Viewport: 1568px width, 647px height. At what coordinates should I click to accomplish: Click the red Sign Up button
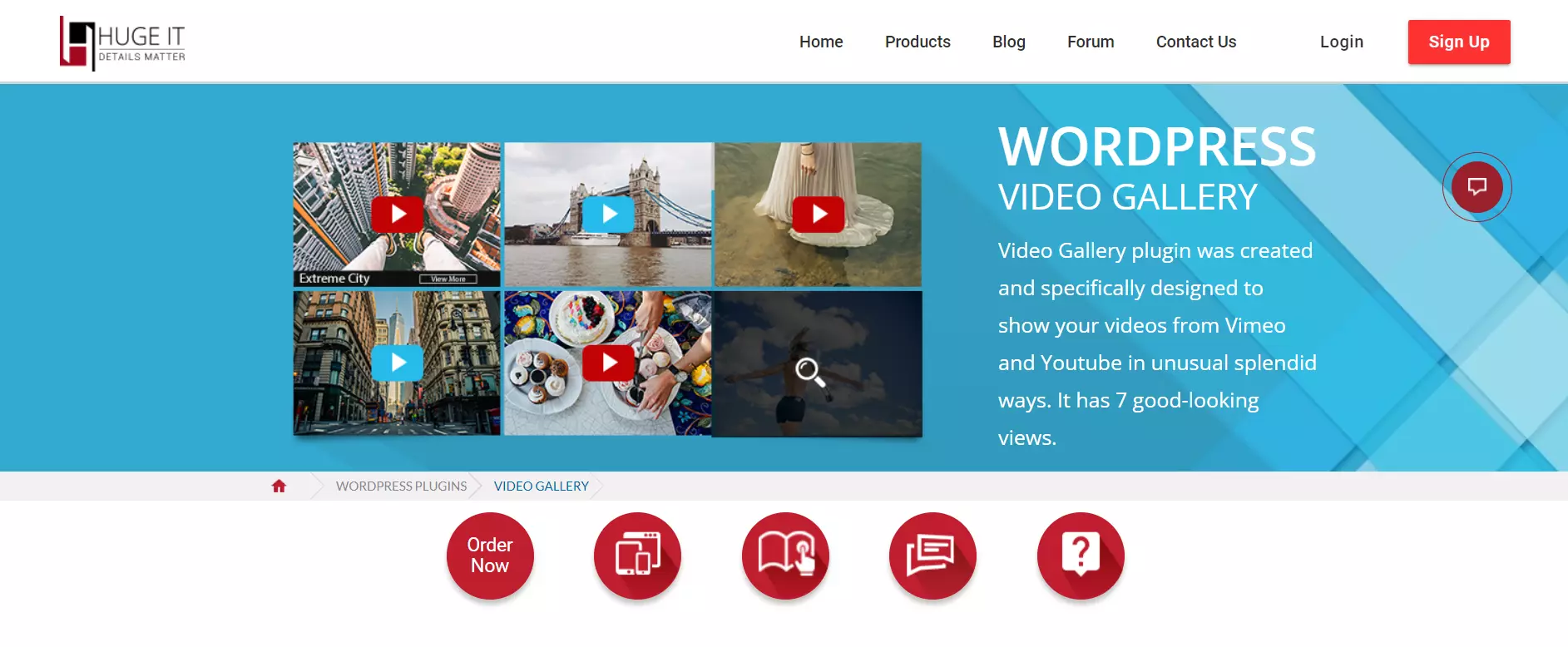coord(1459,42)
